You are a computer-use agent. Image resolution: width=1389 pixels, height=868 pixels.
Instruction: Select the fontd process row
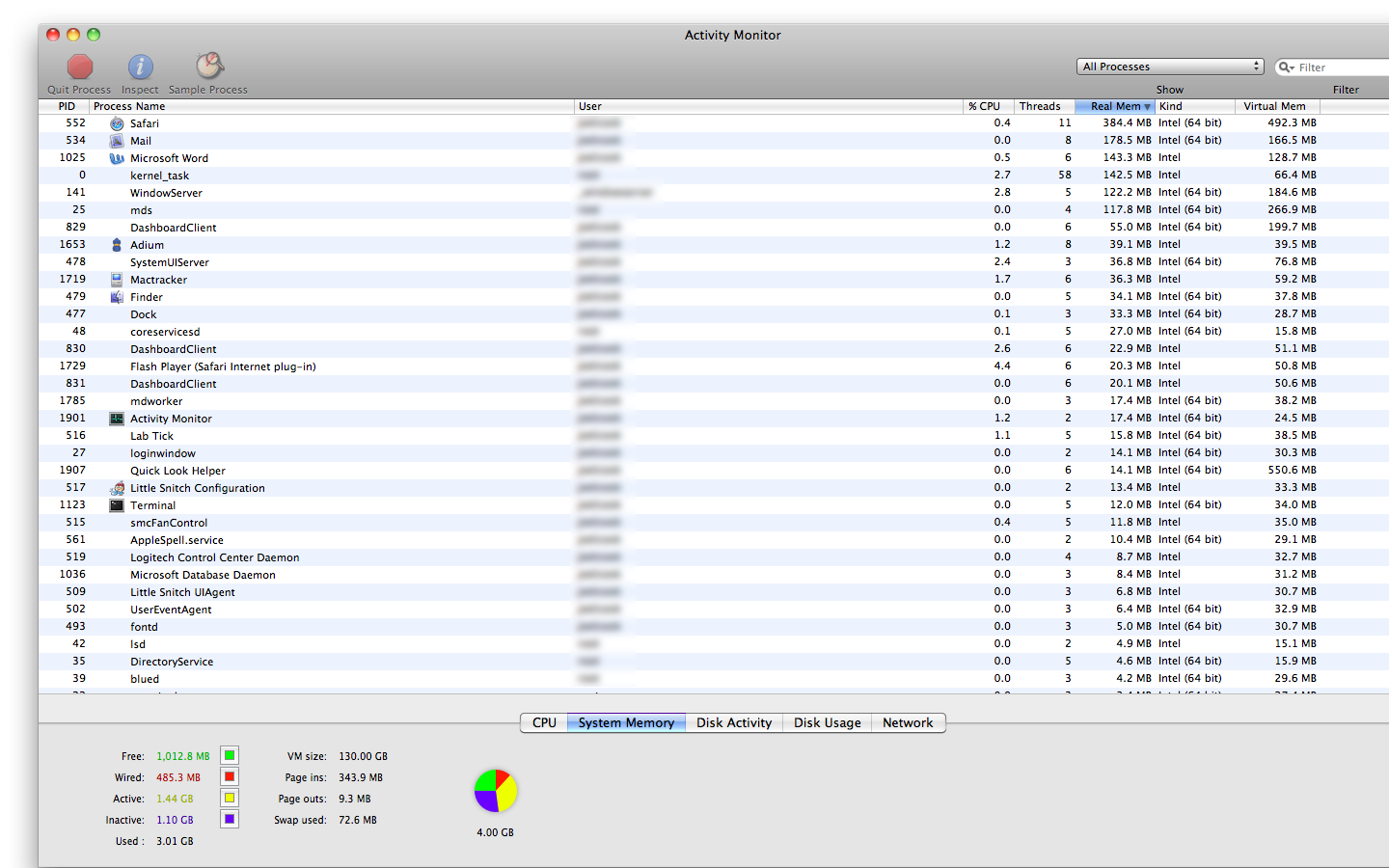coord(714,627)
